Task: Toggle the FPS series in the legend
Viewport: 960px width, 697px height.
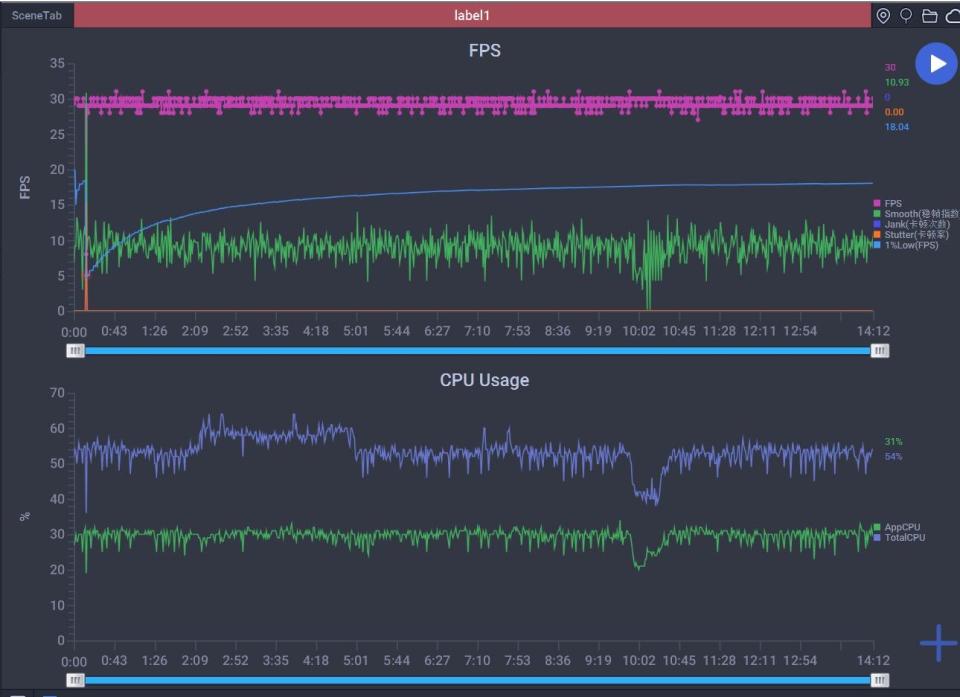Action: tap(888, 203)
